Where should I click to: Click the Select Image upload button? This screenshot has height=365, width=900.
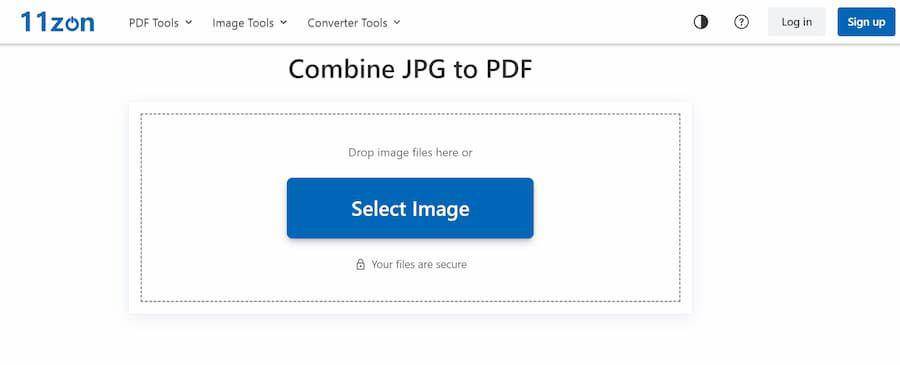point(410,208)
